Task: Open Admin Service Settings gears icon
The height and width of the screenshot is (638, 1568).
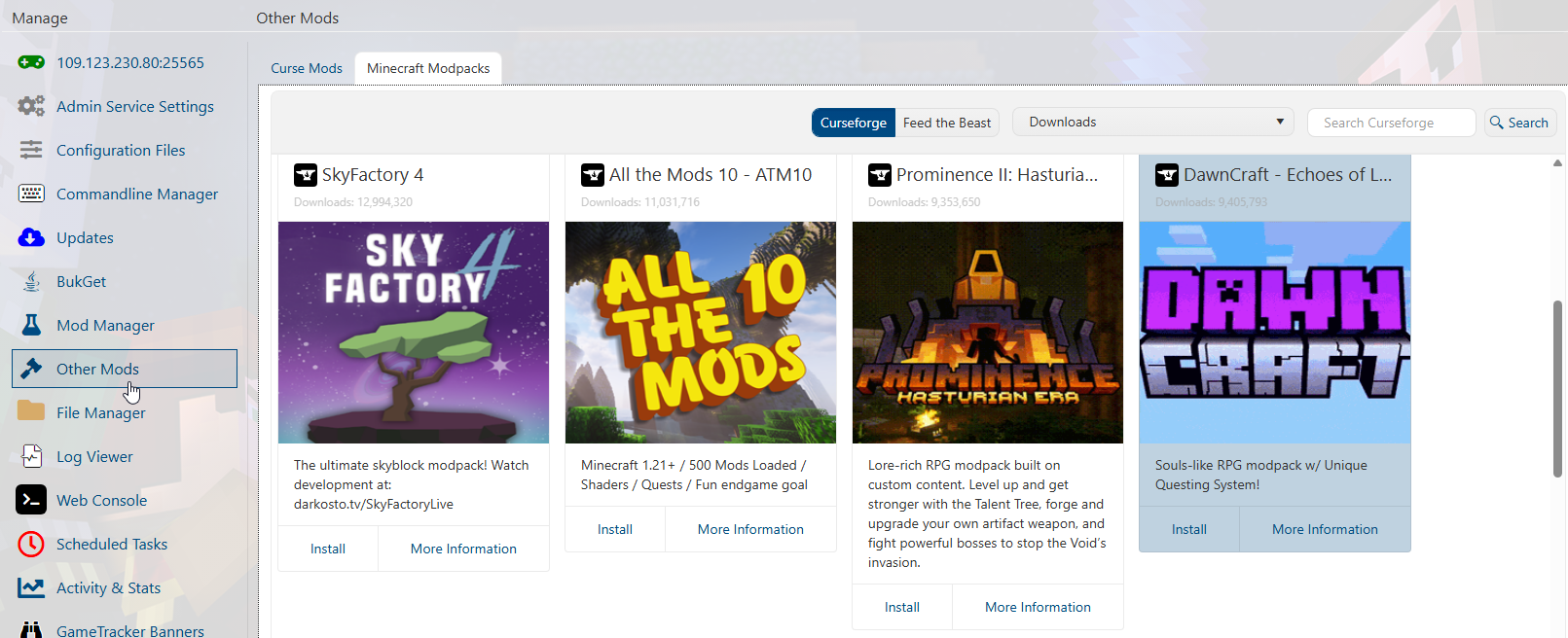Action: (31, 107)
